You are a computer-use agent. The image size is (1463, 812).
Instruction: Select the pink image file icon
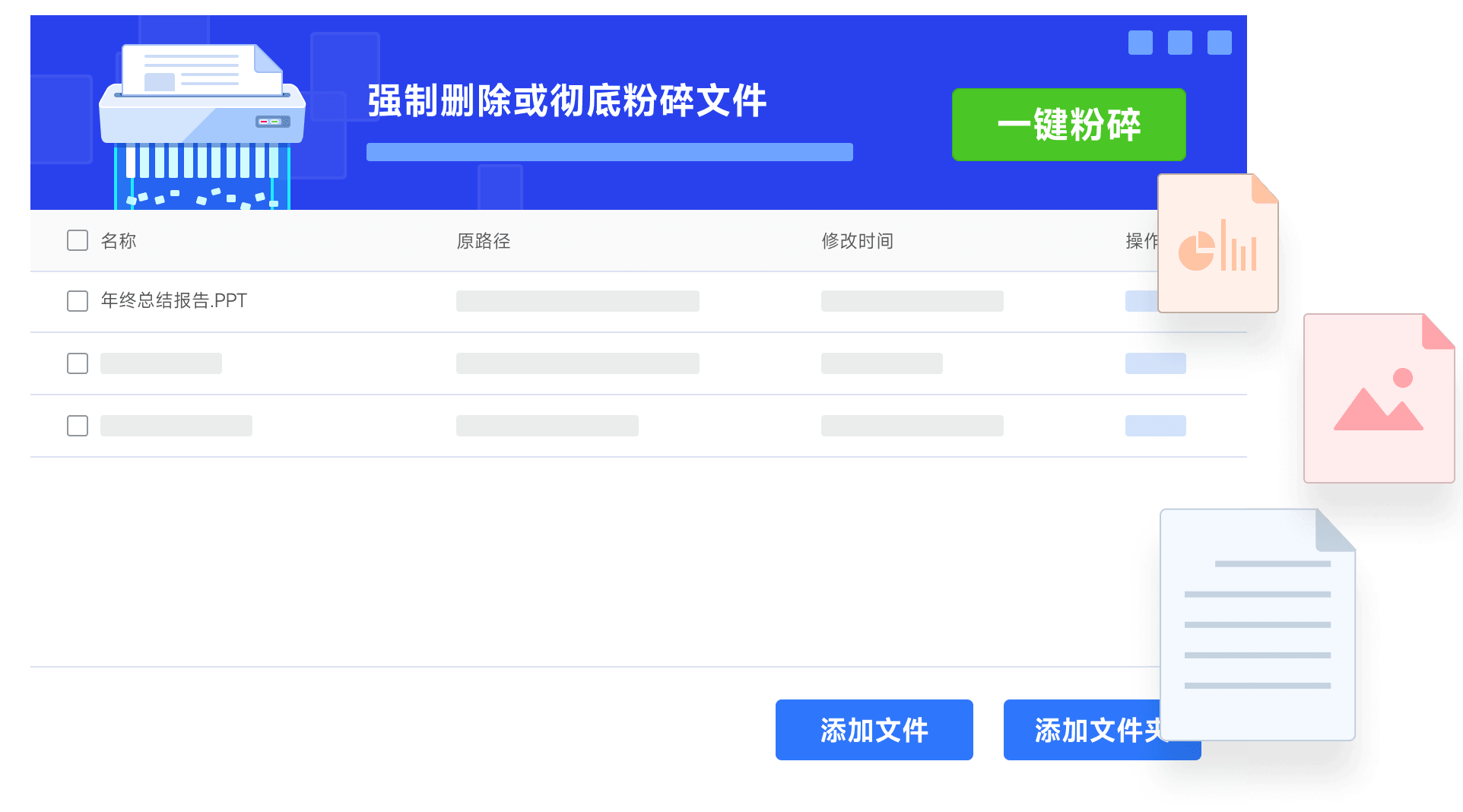tap(1379, 398)
